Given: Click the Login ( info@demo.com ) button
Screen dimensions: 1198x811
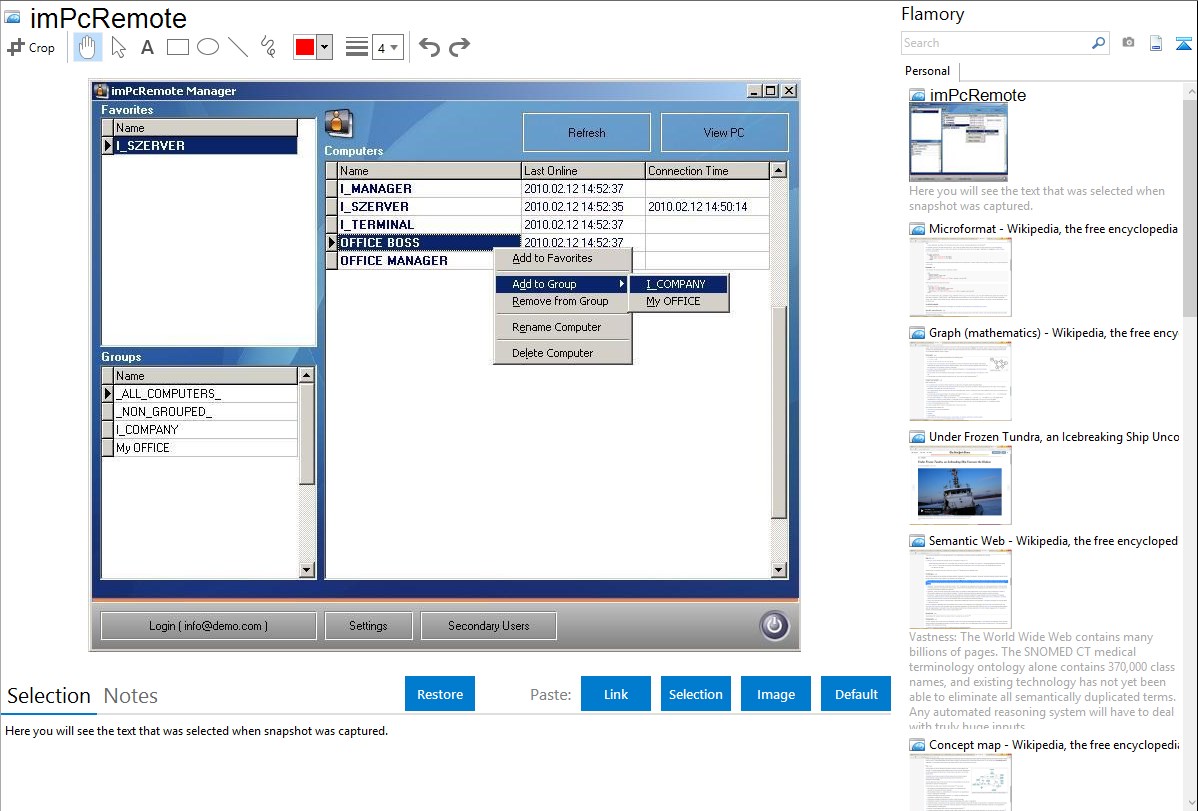Looking at the screenshot, I should click(x=209, y=626).
